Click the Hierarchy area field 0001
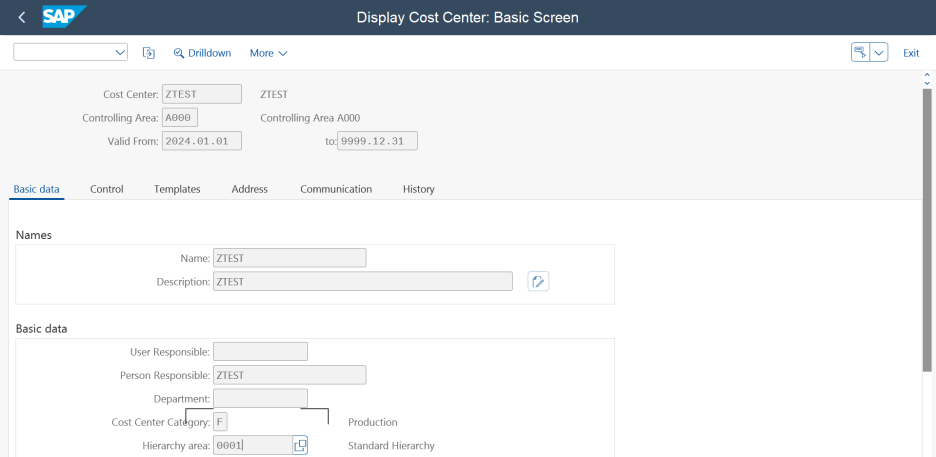The image size is (936, 457). click(253, 446)
